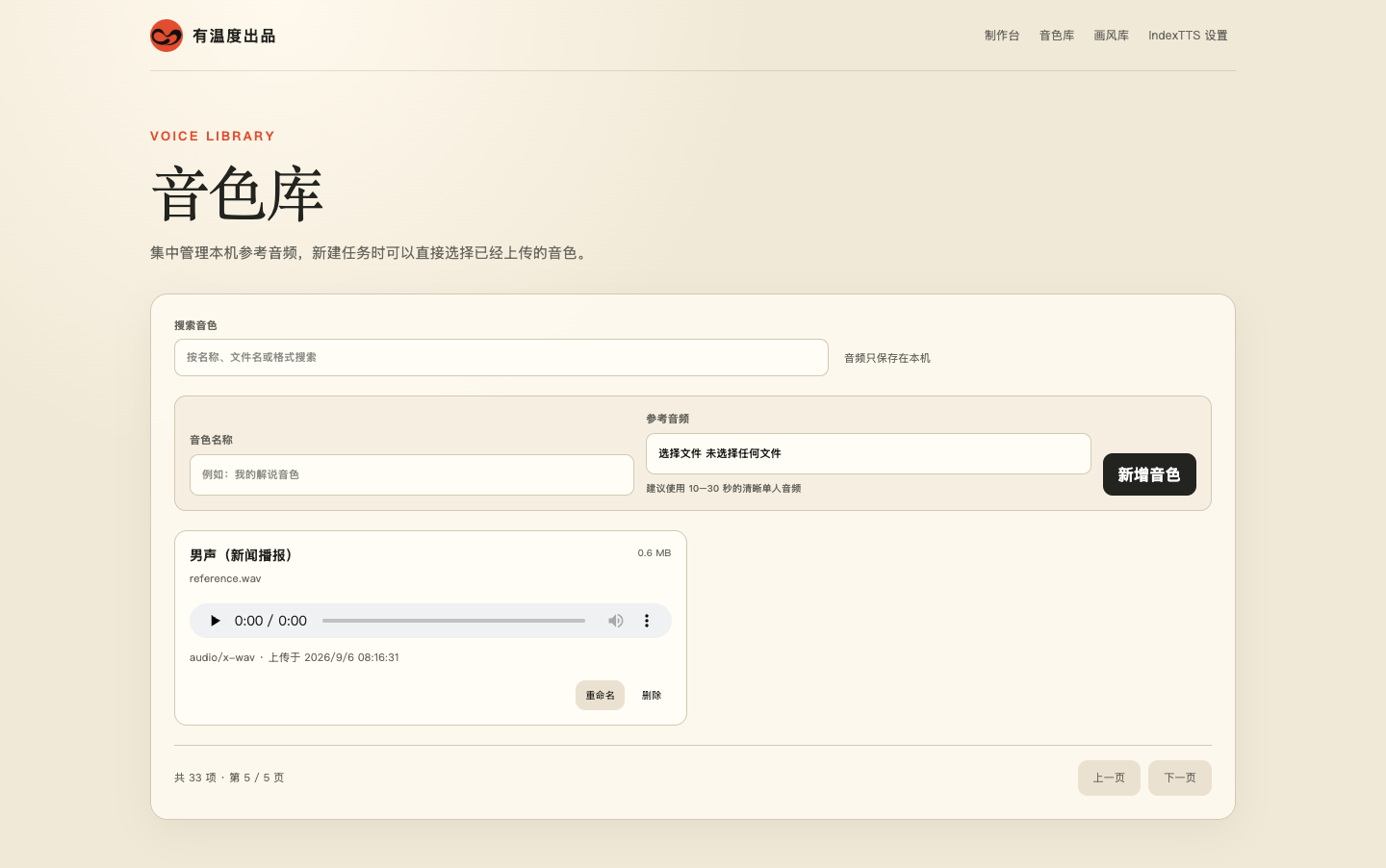Click the 共 33 项 · 第 5 / 5 页 status text
The width and height of the screenshot is (1386, 868).
[x=229, y=778]
